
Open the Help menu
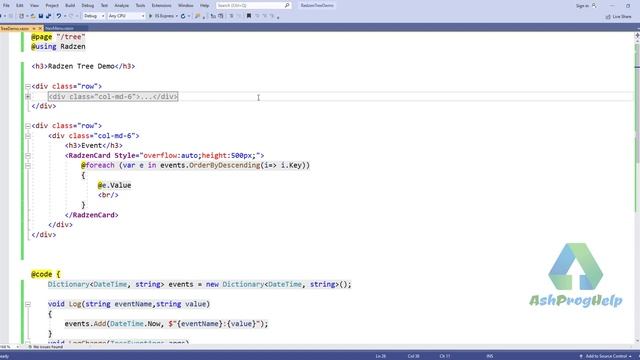pyautogui.click(x=204, y=6)
